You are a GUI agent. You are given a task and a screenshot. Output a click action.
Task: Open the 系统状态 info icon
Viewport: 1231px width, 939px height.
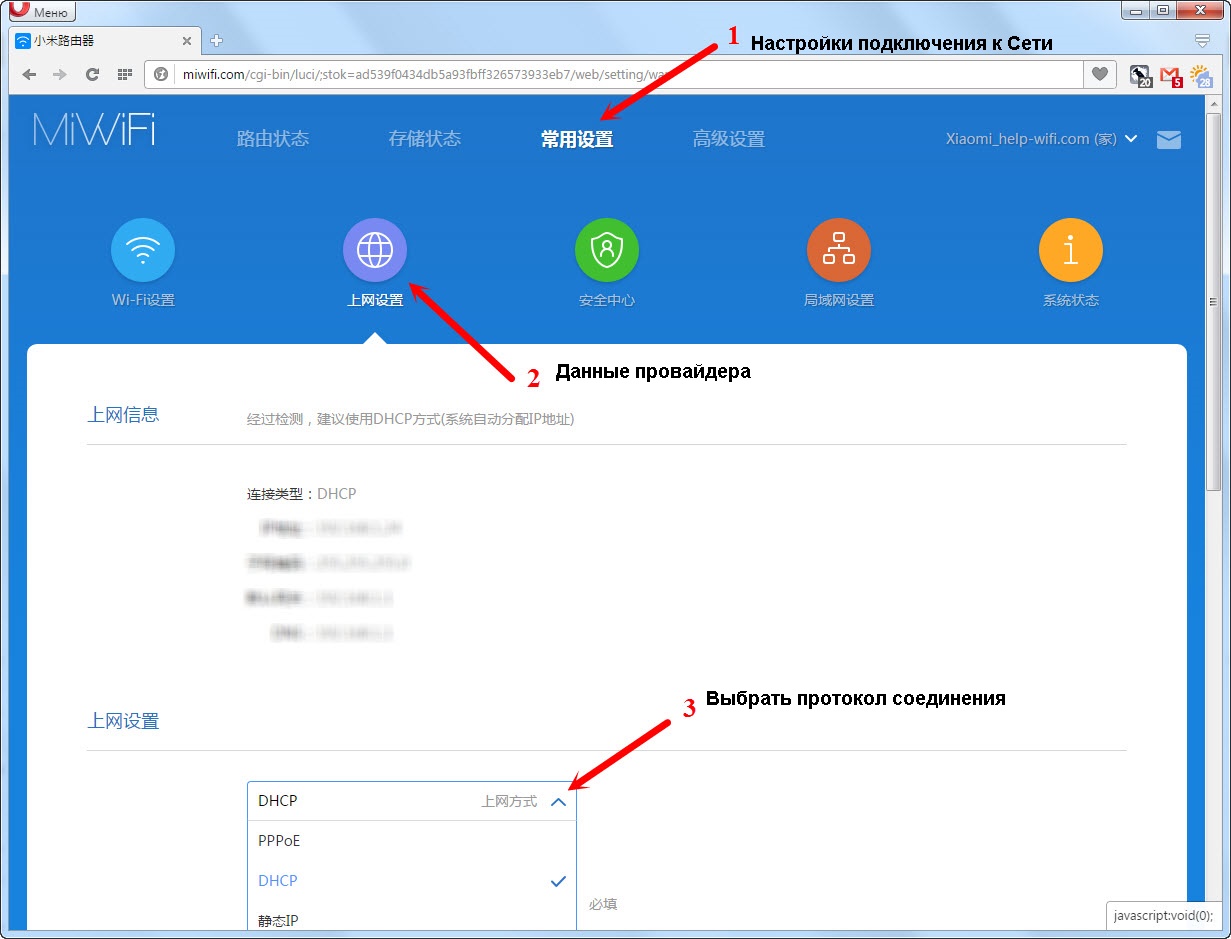1071,252
